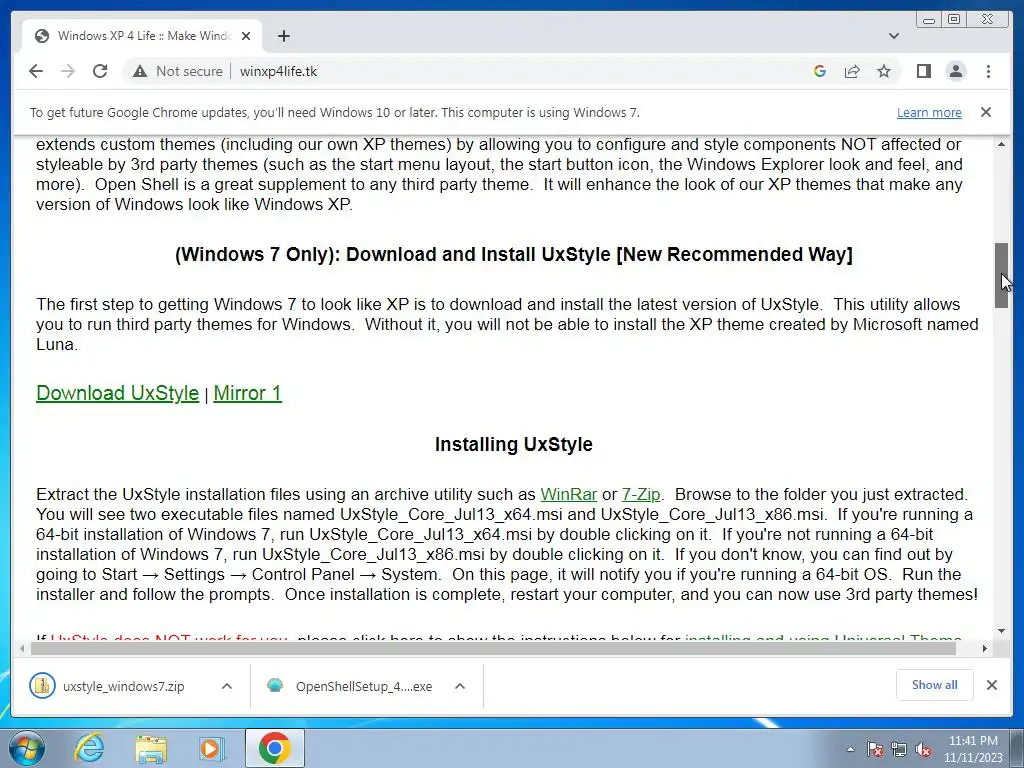Viewport: 1024px width, 768px height.
Task: Click the horizontal scroll left arrow
Action: pyautogui.click(x=23, y=648)
